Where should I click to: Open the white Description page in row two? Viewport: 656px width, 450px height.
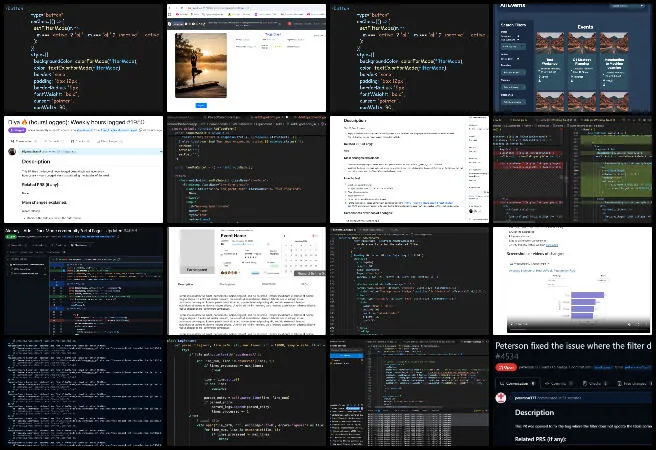tap(409, 167)
